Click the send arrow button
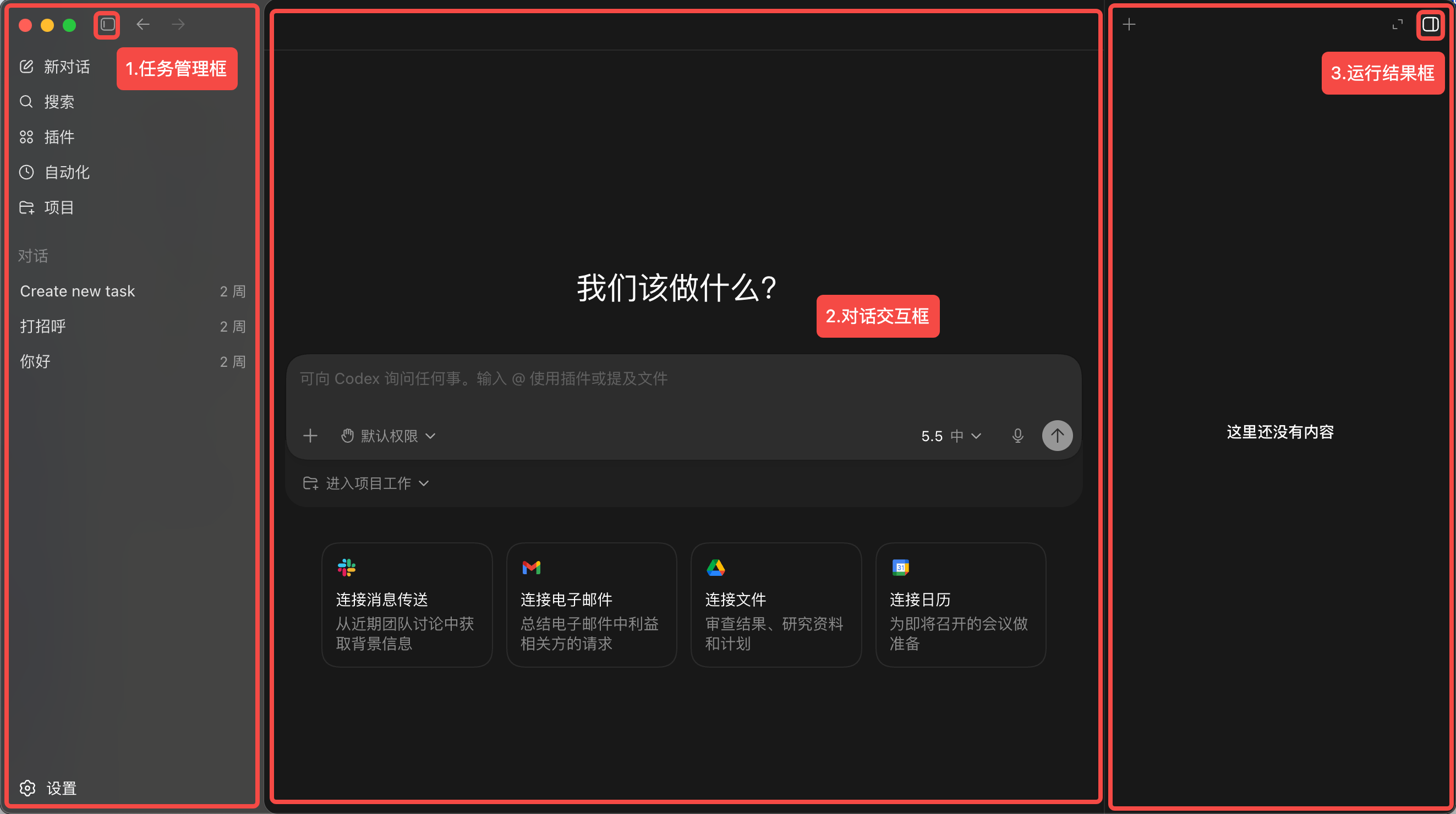The width and height of the screenshot is (1456, 814). pos(1058,436)
